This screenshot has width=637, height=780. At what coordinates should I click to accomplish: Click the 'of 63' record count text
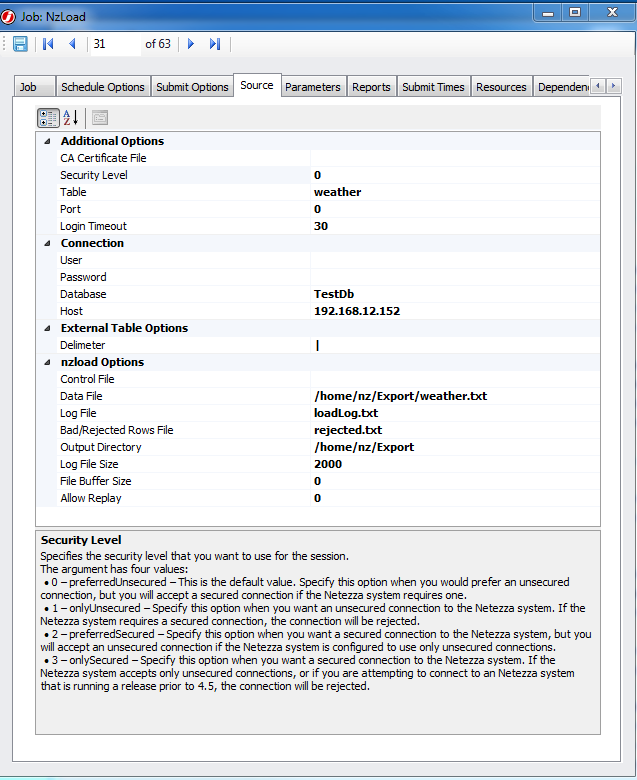click(158, 44)
